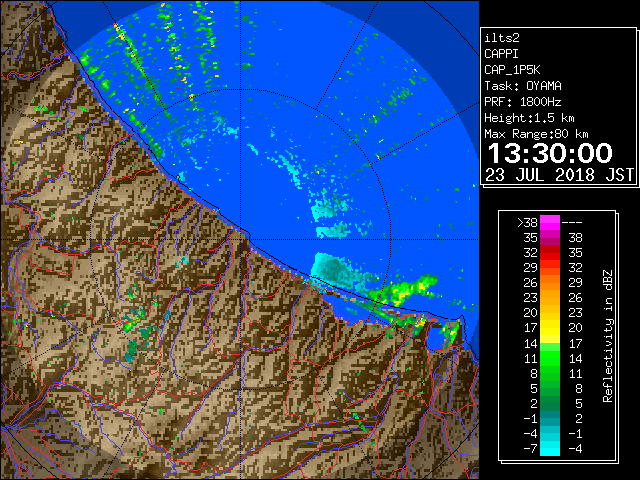This screenshot has height=480, width=640.
Task: Click the 13:30:00 timestamp
Action: pos(550,153)
